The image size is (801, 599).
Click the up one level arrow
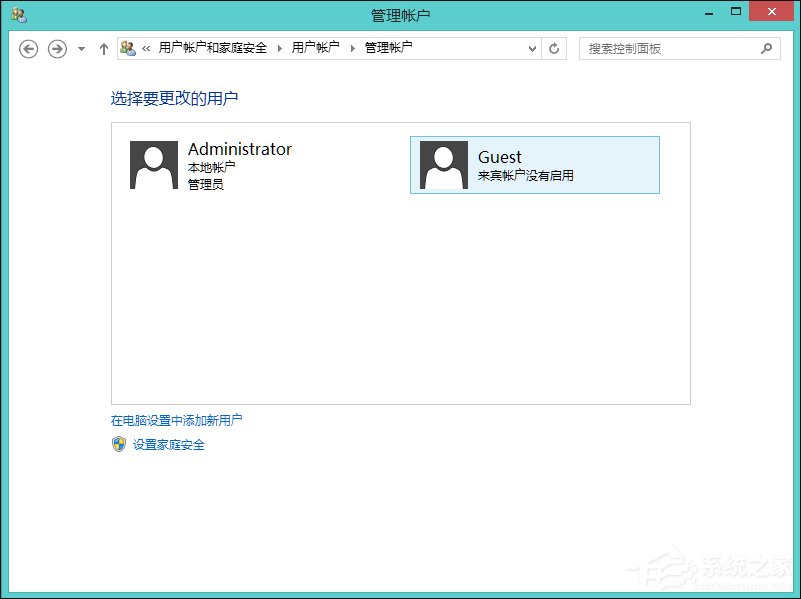[x=104, y=48]
